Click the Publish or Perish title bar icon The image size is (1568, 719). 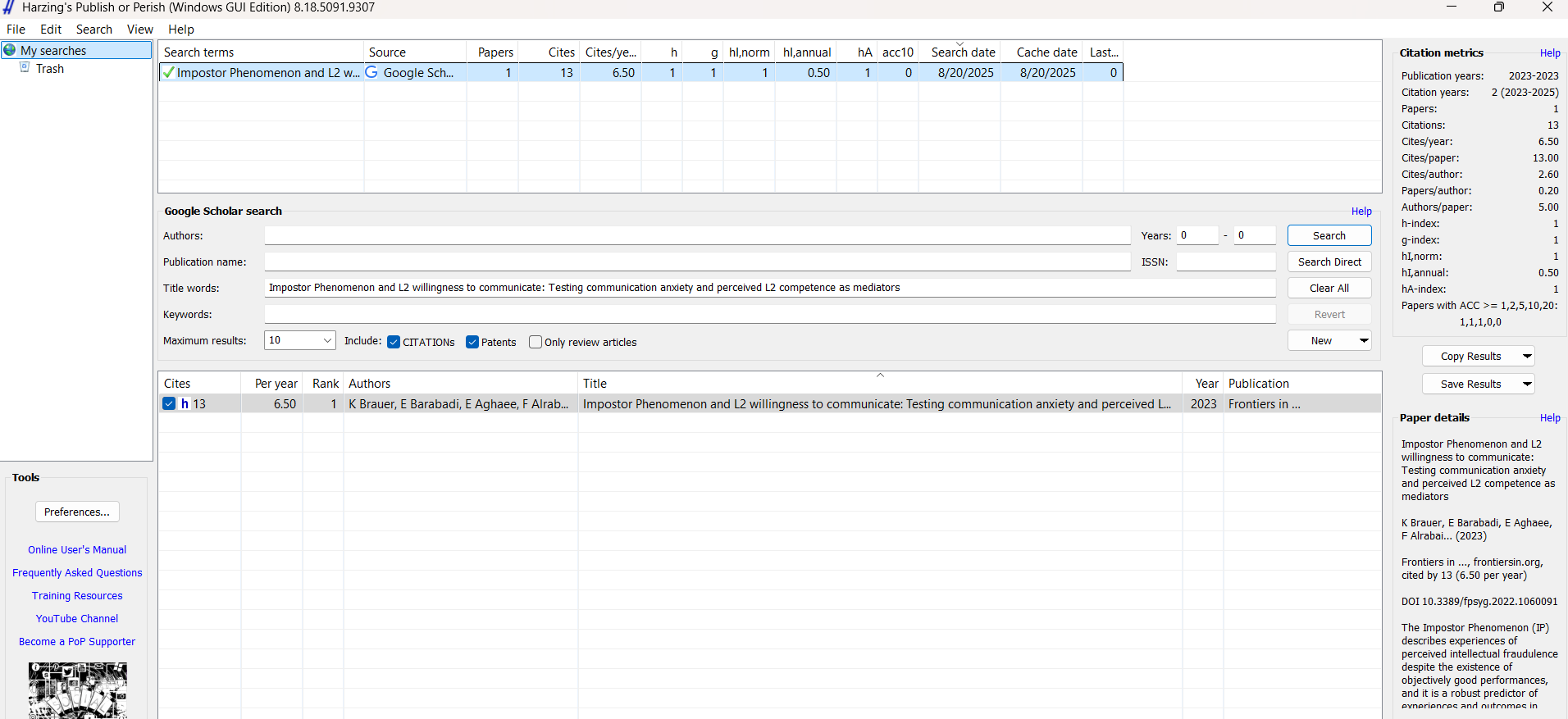9,7
